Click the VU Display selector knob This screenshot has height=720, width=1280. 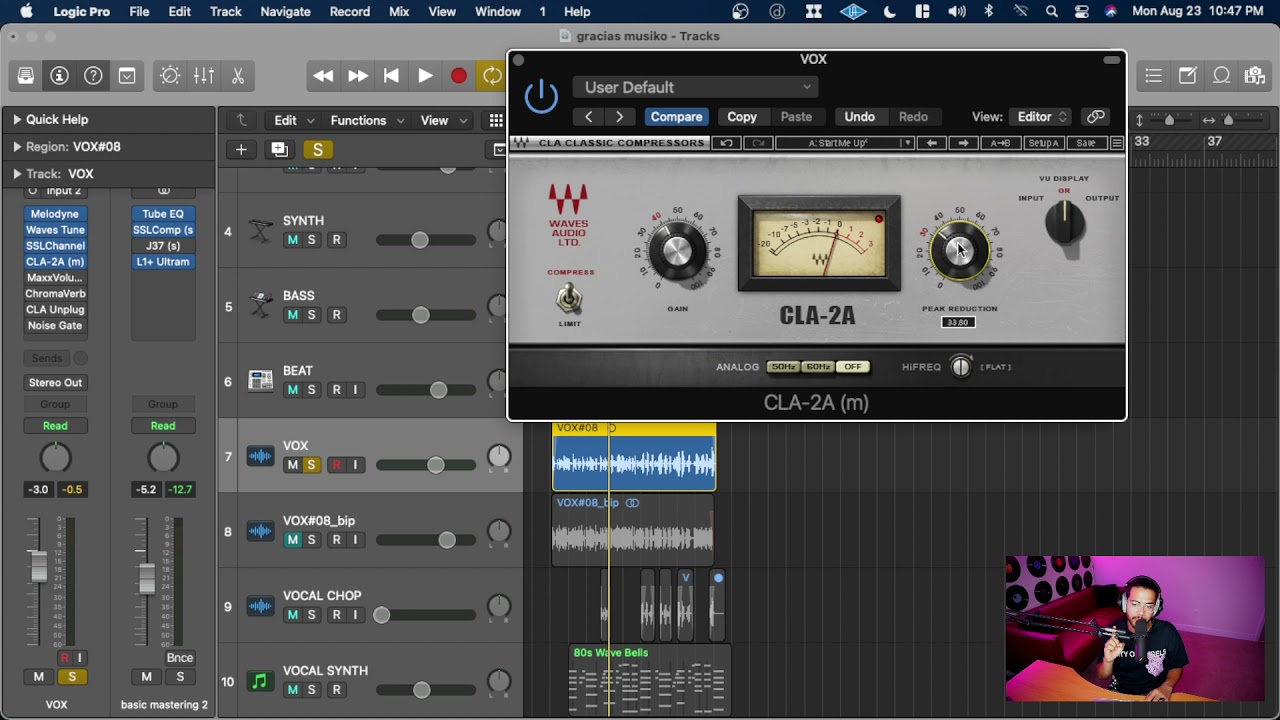click(x=1065, y=223)
